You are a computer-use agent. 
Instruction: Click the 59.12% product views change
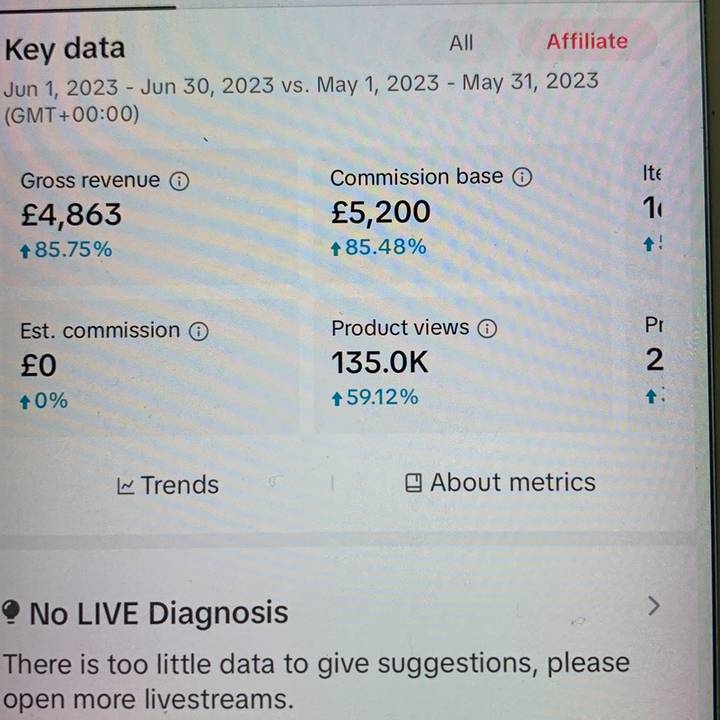[x=382, y=398]
